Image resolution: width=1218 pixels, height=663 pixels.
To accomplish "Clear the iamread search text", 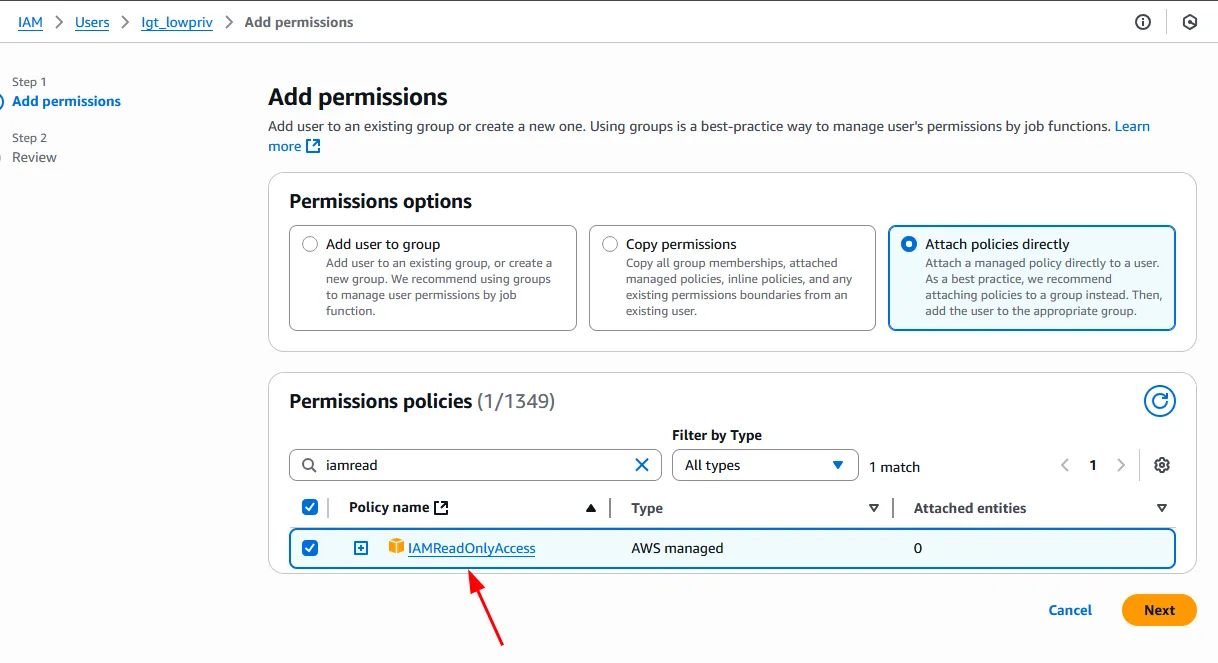I will pyautogui.click(x=642, y=465).
